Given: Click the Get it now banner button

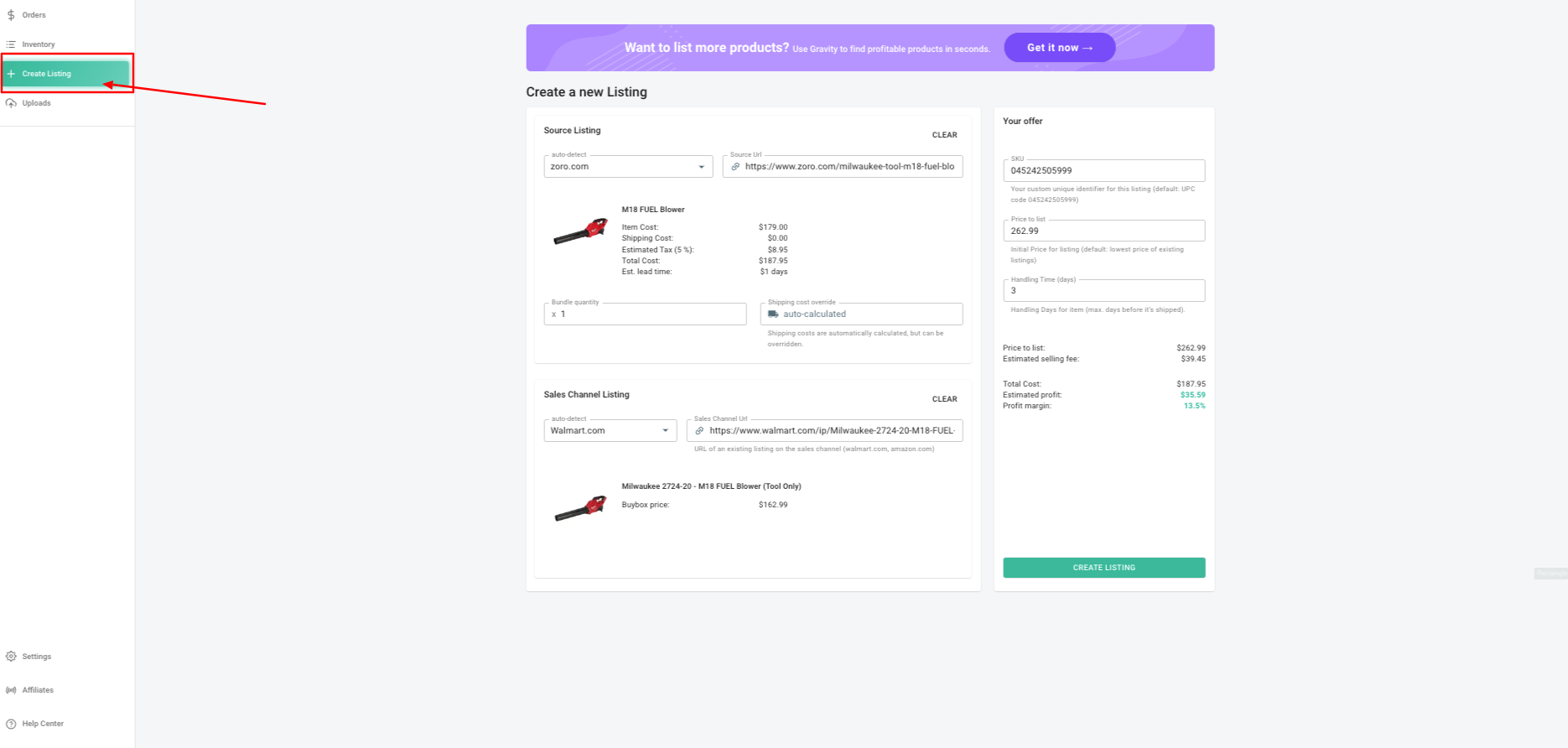Looking at the screenshot, I should click(x=1059, y=48).
